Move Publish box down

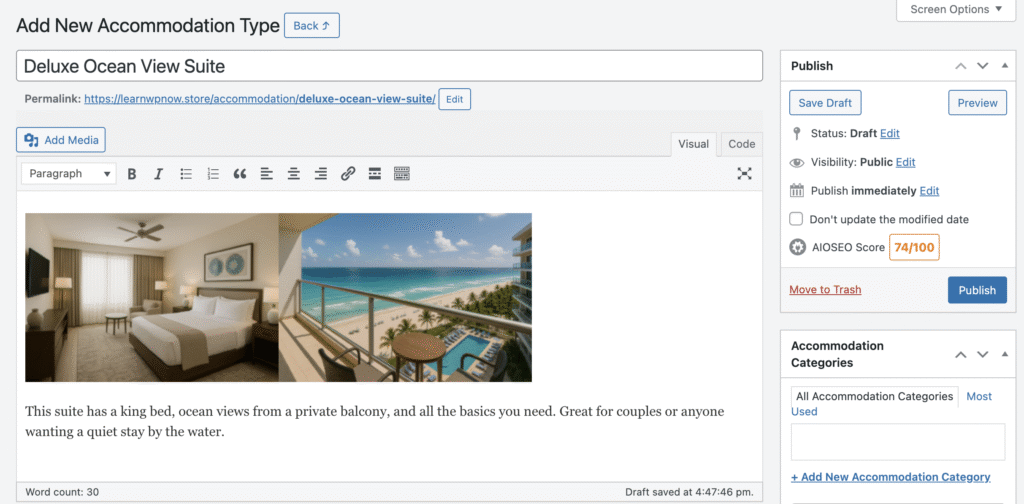[983, 66]
